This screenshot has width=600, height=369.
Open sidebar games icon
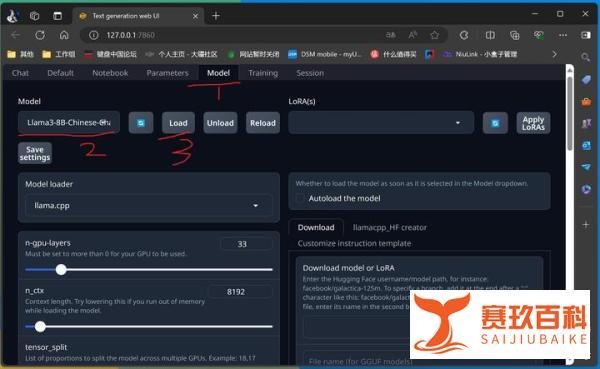[586, 123]
